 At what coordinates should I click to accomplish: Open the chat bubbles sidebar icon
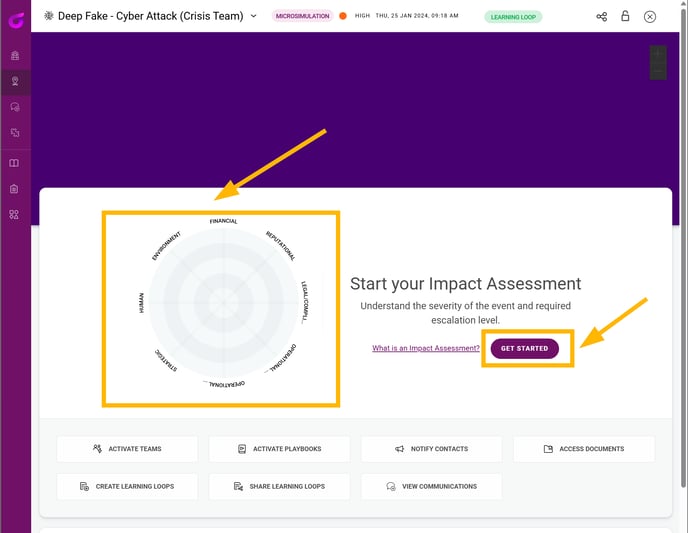coord(15,107)
